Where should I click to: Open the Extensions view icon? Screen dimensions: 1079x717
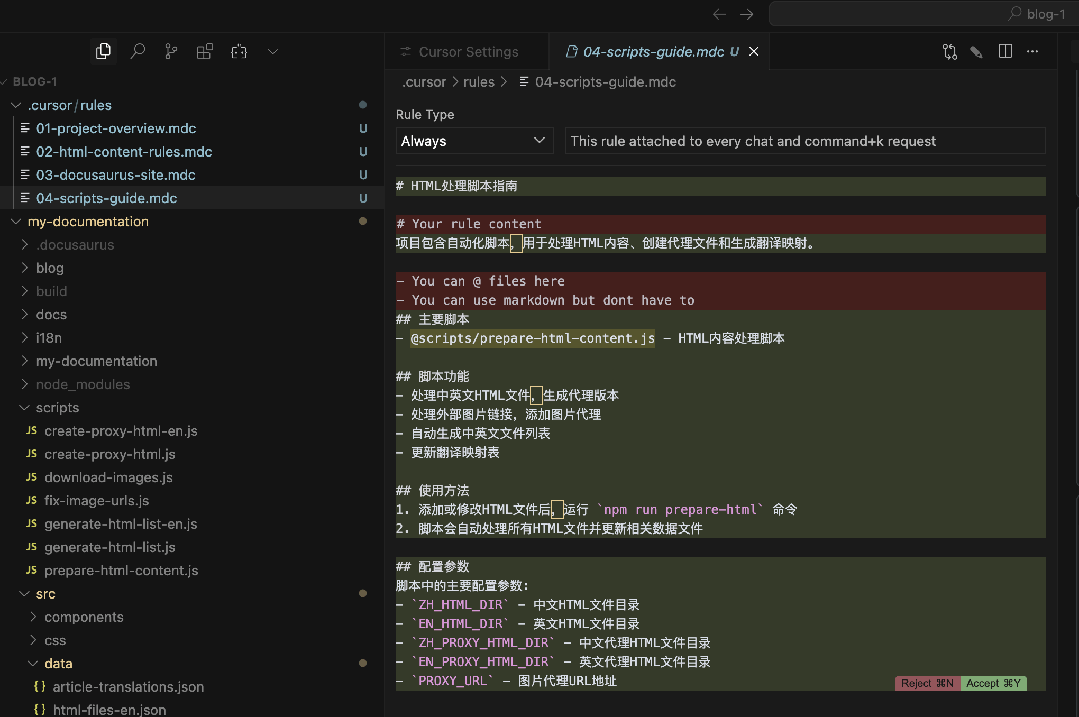tap(205, 51)
